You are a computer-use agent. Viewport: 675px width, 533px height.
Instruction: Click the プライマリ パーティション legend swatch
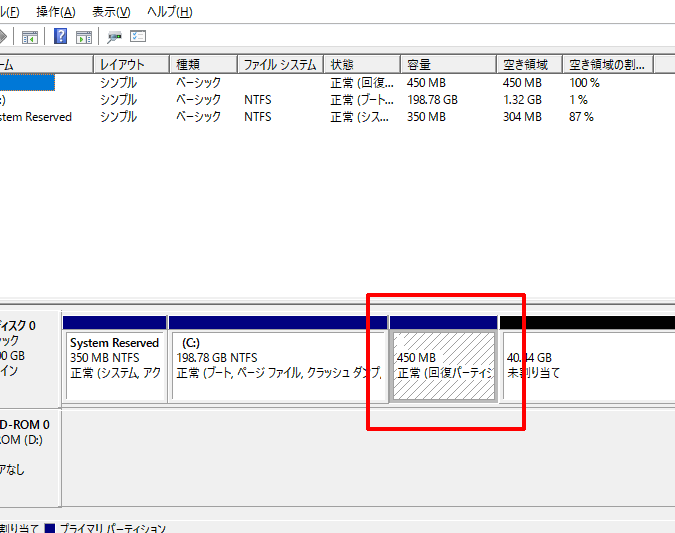(50, 528)
